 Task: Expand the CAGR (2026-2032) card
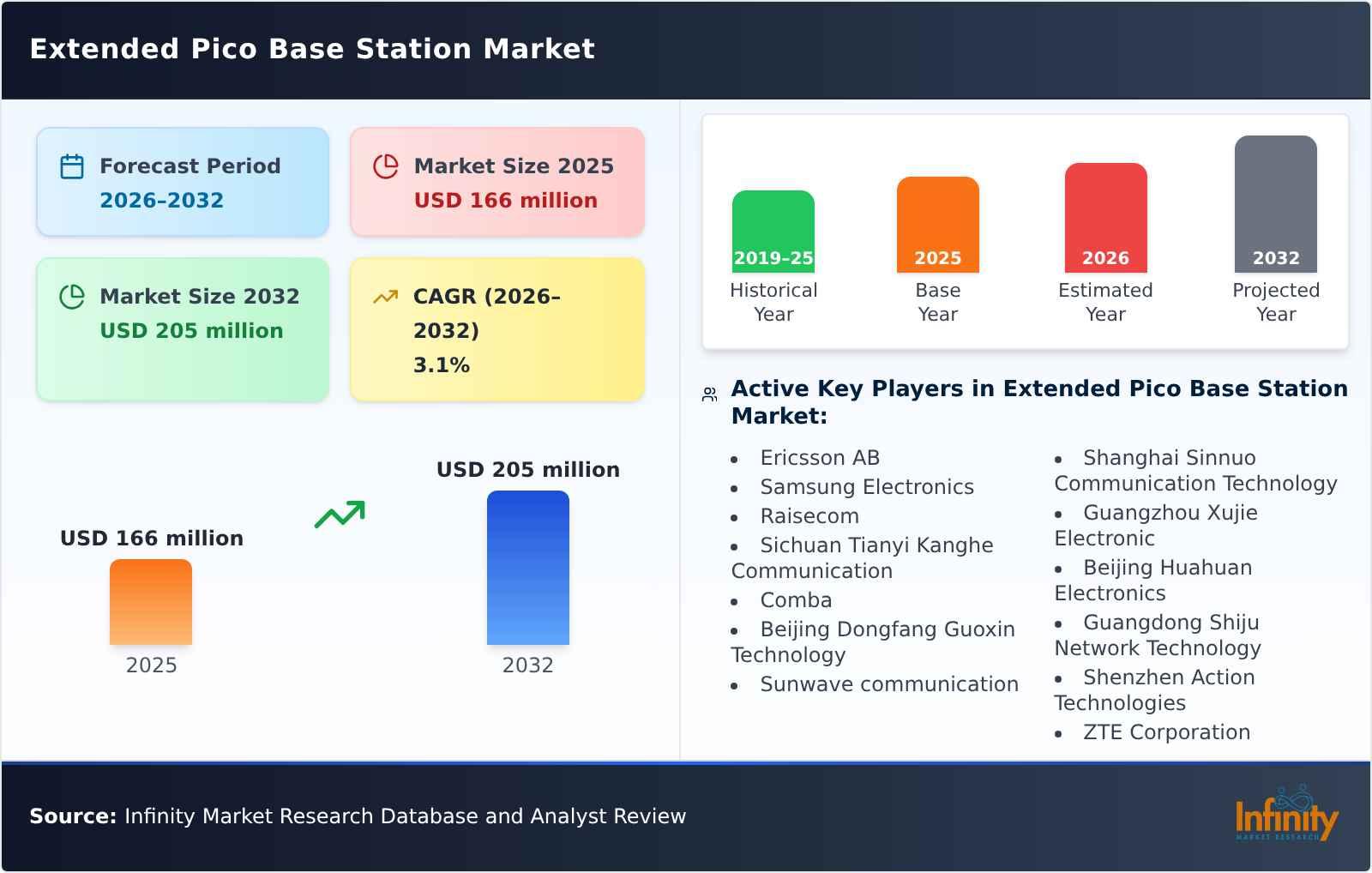(497, 328)
